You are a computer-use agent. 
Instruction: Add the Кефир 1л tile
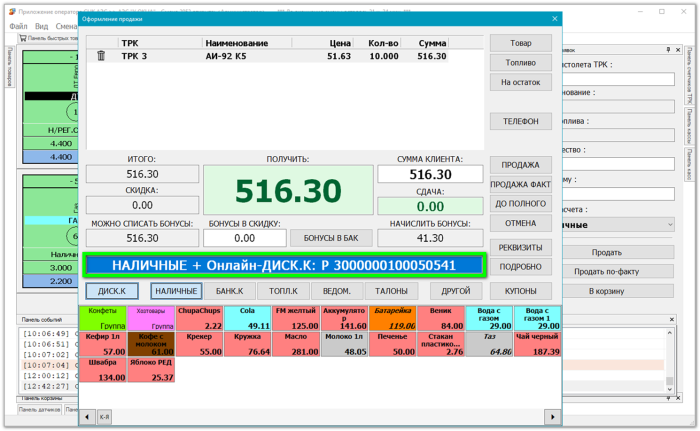pyautogui.click(x=103, y=344)
